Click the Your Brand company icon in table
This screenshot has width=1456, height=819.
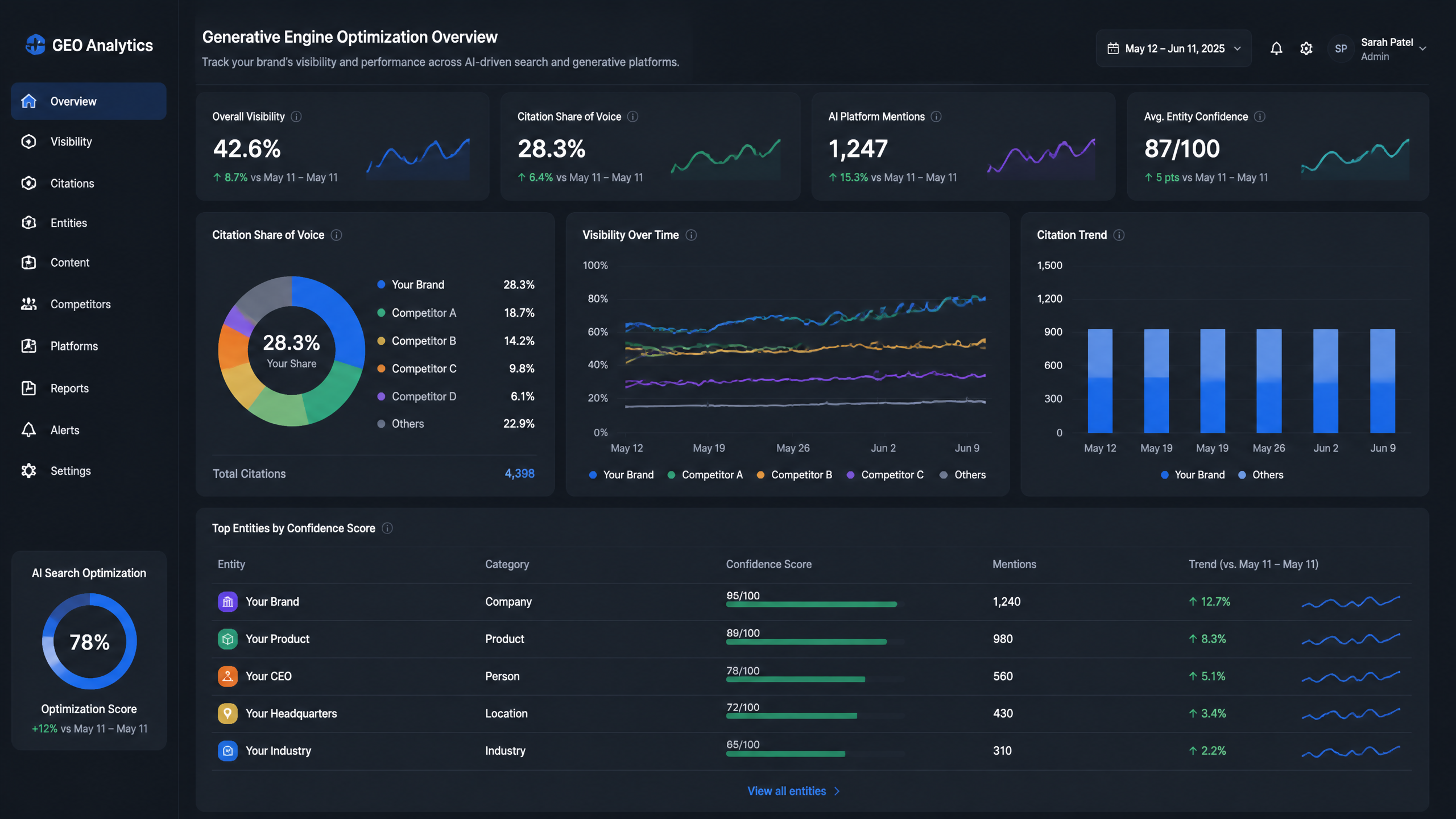[x=227, y=602]
